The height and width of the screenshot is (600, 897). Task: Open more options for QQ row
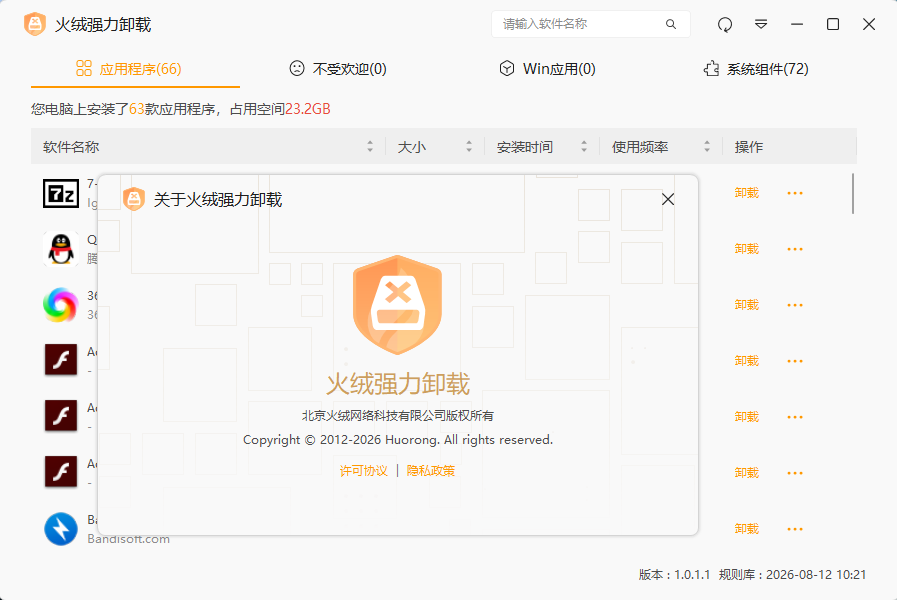[x=795, y=249]
